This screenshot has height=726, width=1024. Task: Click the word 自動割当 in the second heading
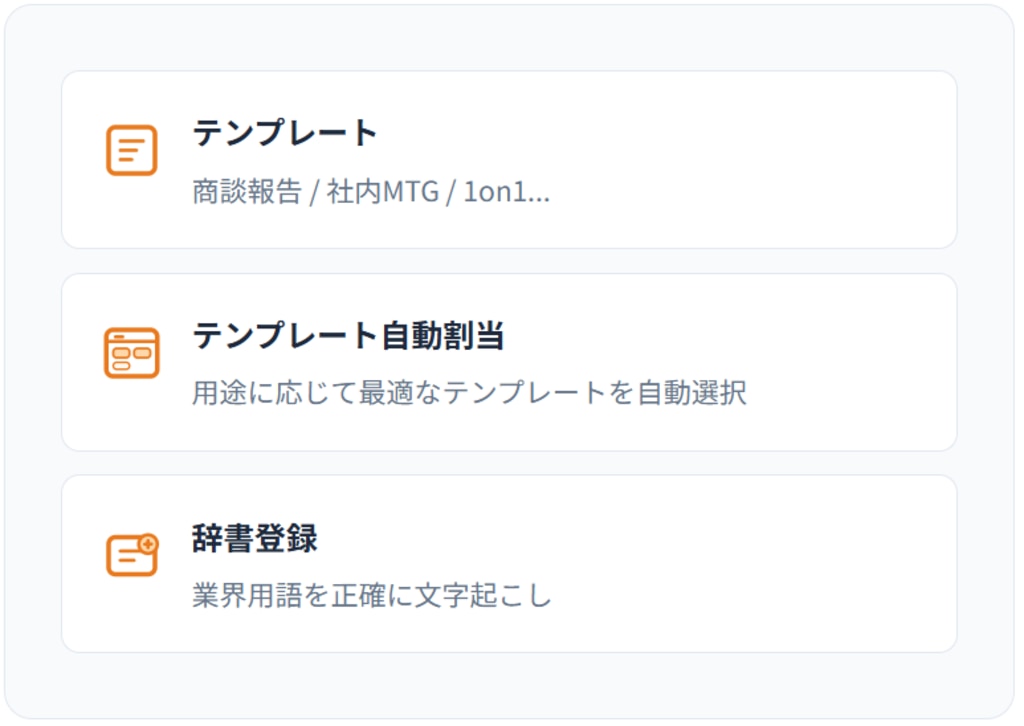pos(441,336)
